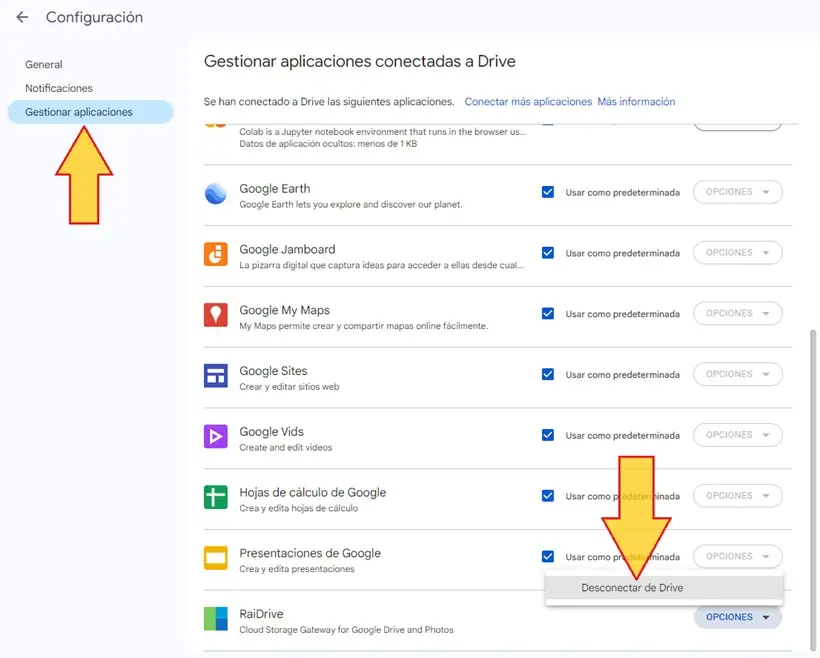Image resolution: width=820 pixels, height=658 pixels.
Task: Collapse the RaiDrive OPCIONES dropdown
Action: coord(737,617)
